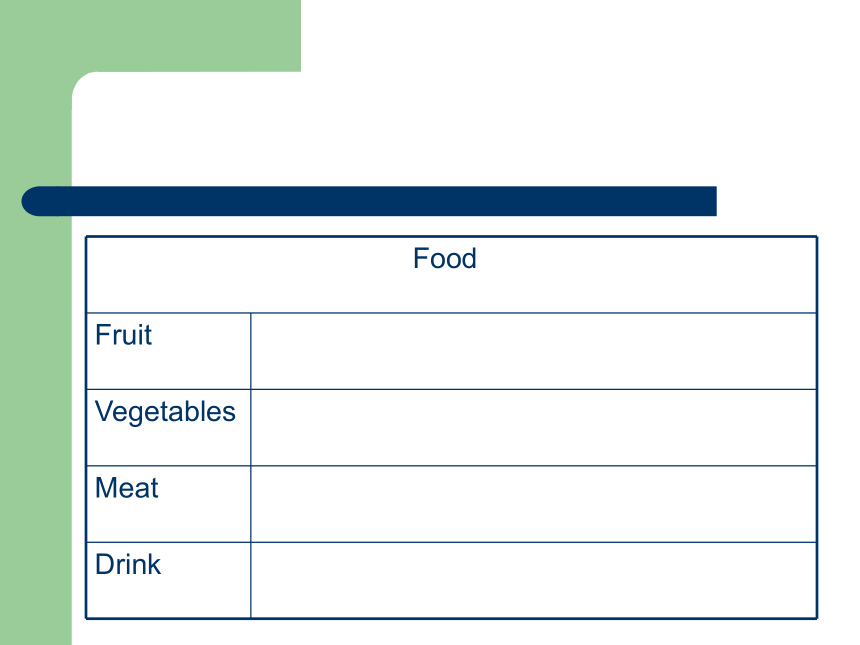Select the Drink label cell

click(168, 580)
